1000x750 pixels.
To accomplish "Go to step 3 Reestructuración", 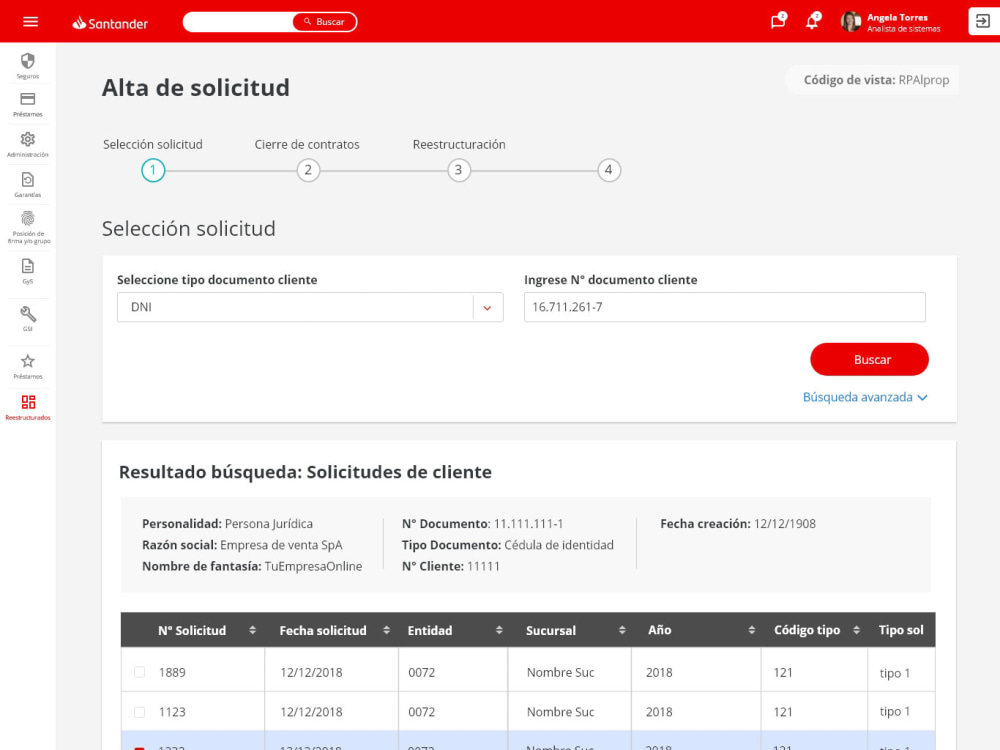I will pos(459,170).
